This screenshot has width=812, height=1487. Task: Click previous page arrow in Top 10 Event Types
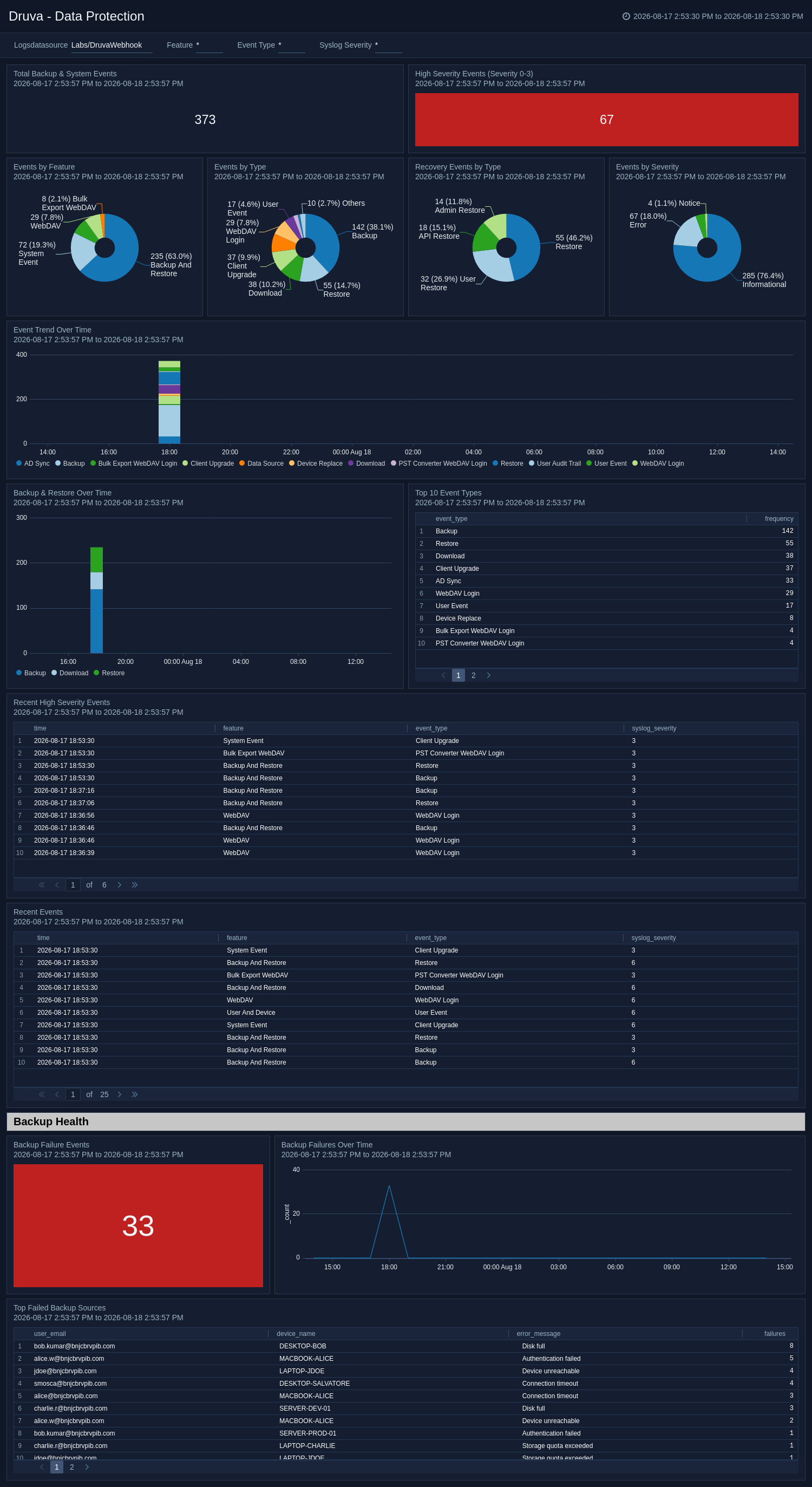point(443,675)
